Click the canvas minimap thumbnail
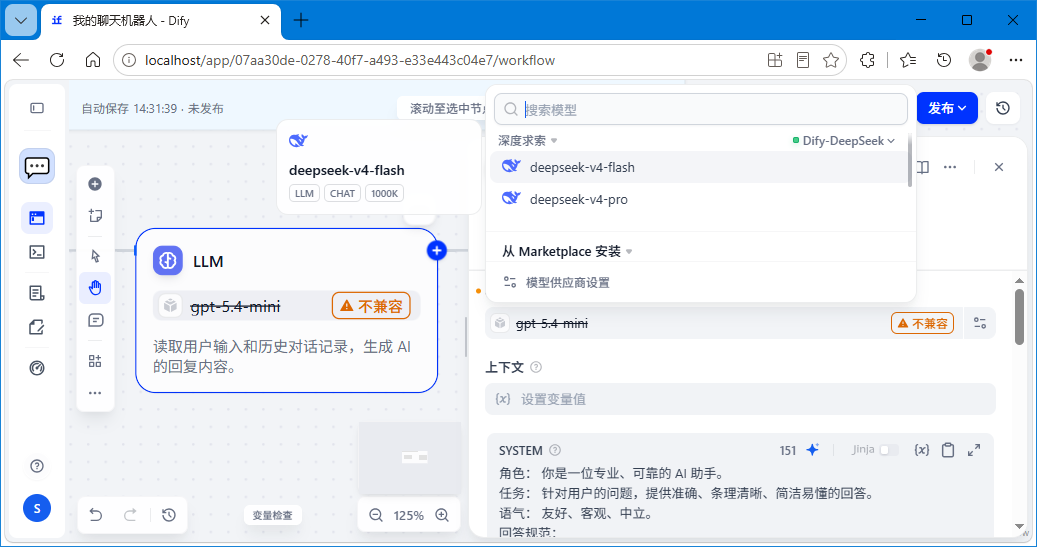 410,458
